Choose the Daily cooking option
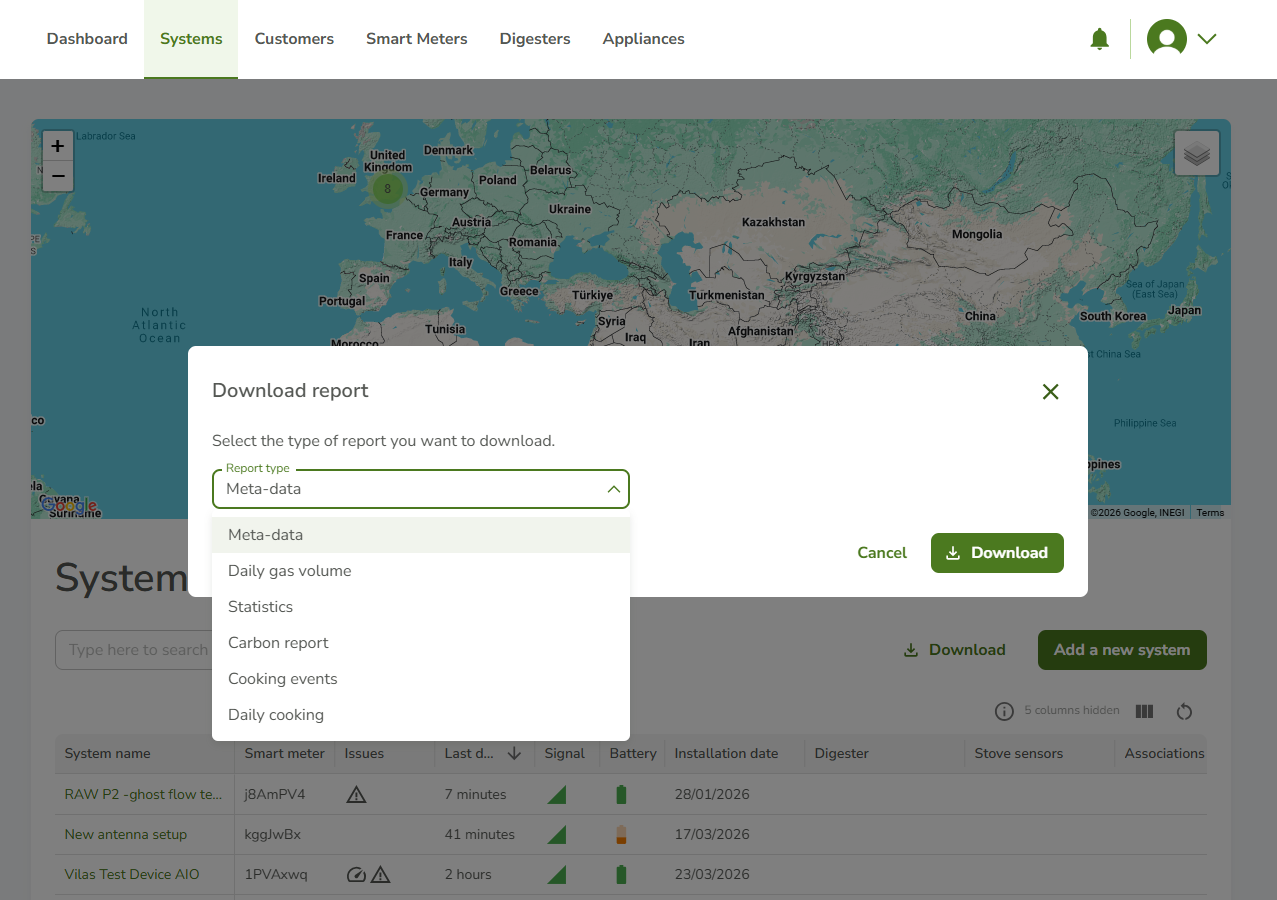Viewport: 1277px width, 900px height. [275, 715]
